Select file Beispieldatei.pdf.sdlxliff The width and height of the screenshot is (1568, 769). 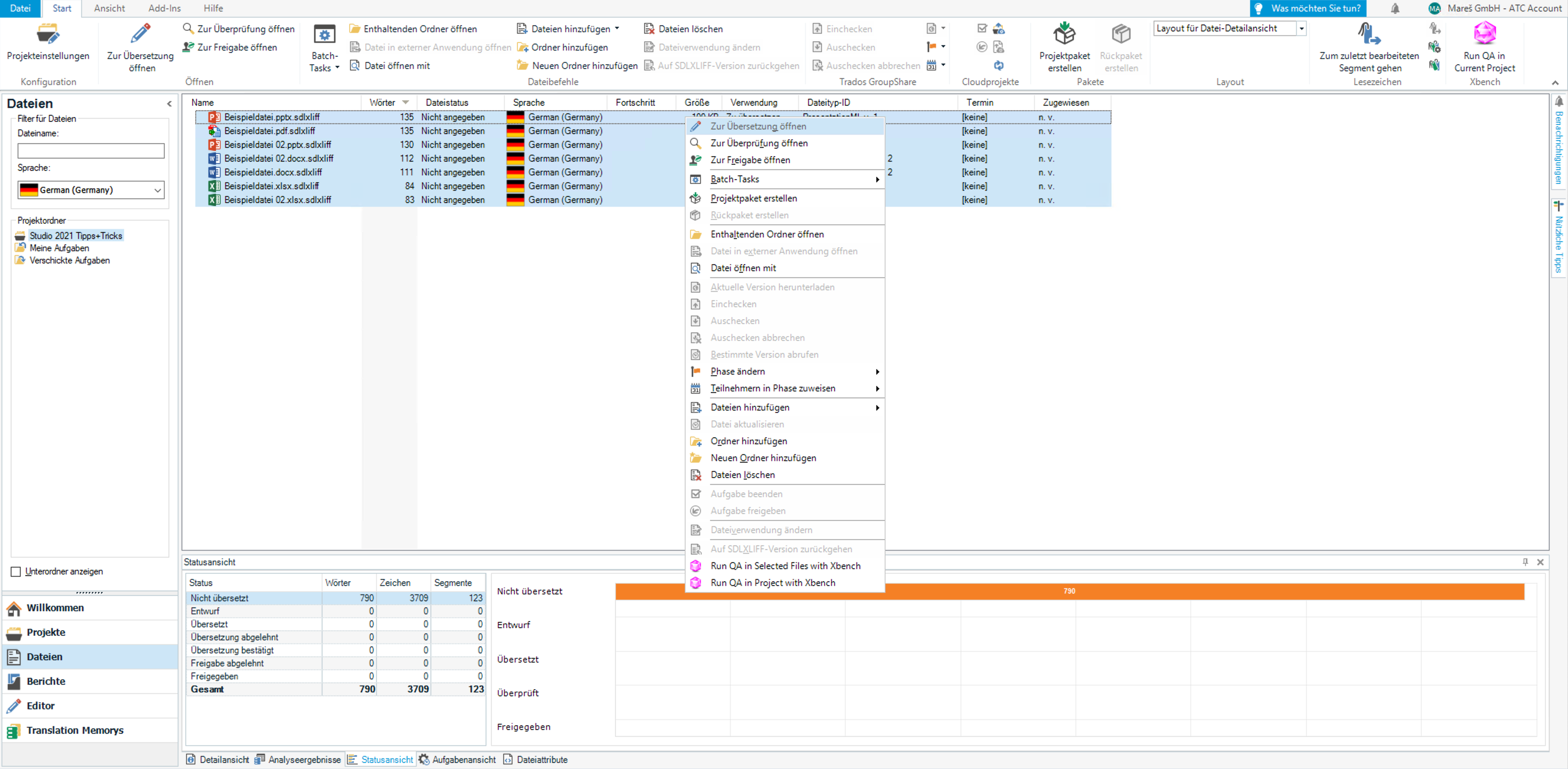270,131
